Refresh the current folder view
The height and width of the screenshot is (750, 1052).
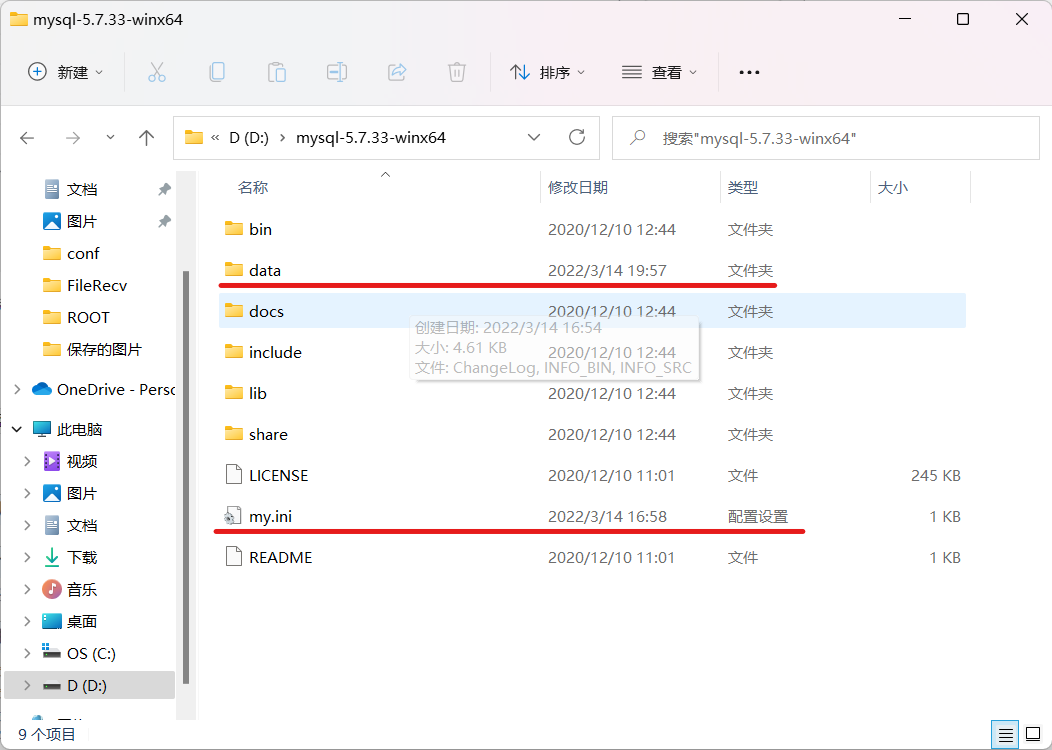(x=577, y=138)
